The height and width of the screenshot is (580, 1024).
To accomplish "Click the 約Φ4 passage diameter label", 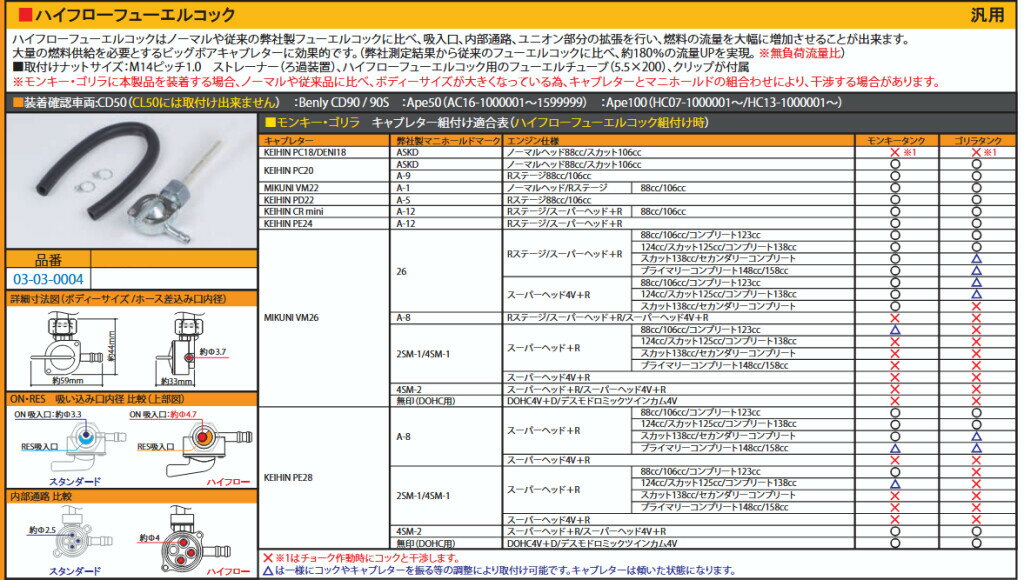I will click(150, 538).
